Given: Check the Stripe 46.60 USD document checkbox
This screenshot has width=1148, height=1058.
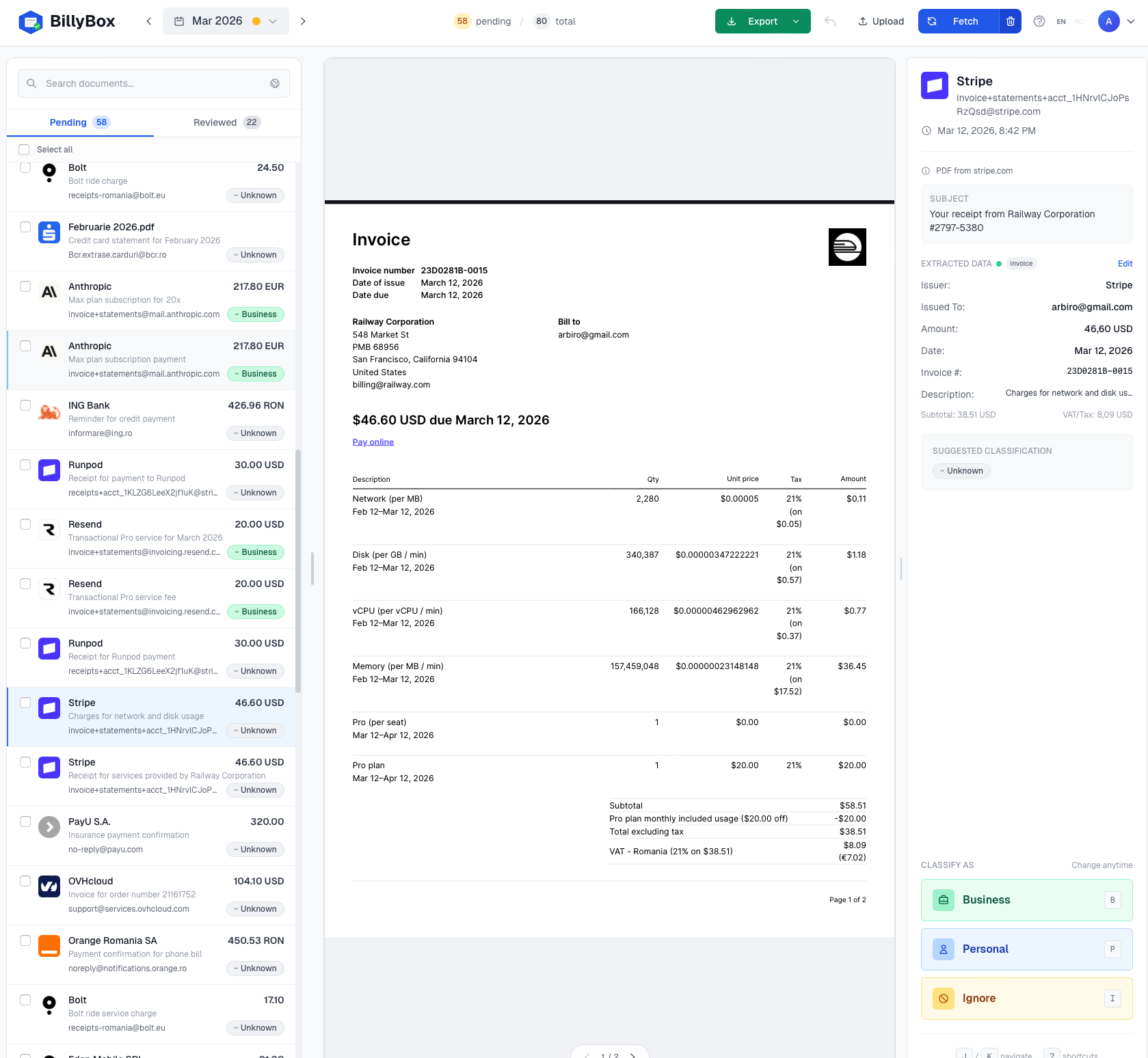Looking at the screenshot, I should point(25,703).
